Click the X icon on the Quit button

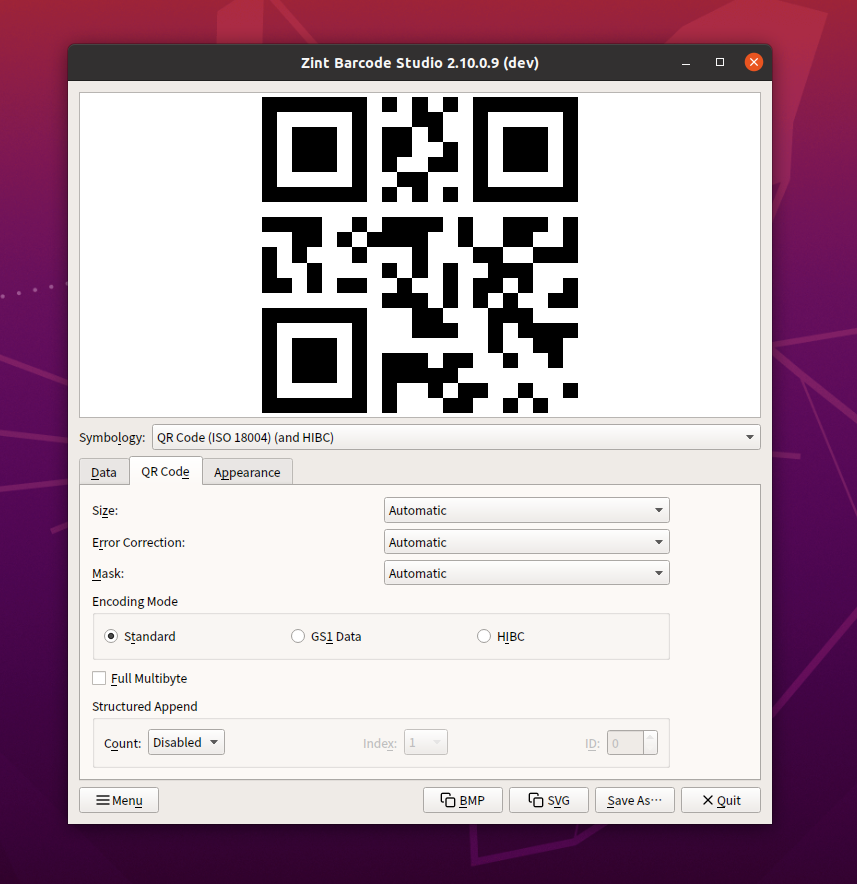coord(705,799)
